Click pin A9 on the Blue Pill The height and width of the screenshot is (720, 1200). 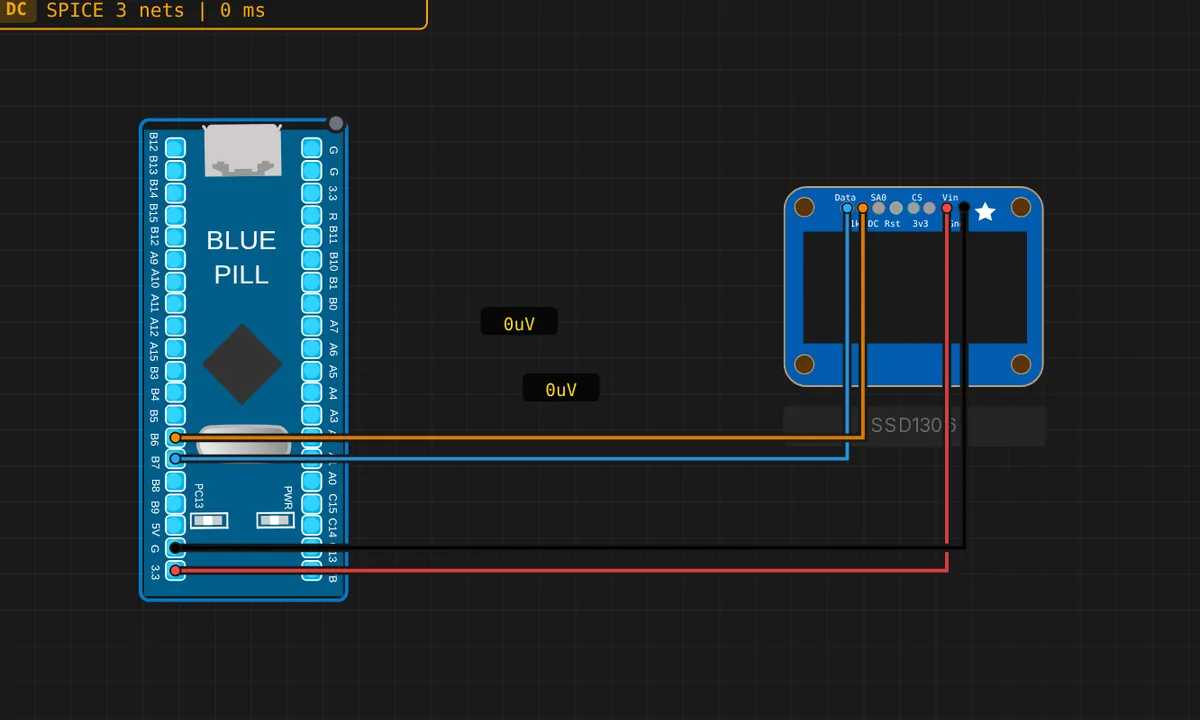tap(175, 259)
